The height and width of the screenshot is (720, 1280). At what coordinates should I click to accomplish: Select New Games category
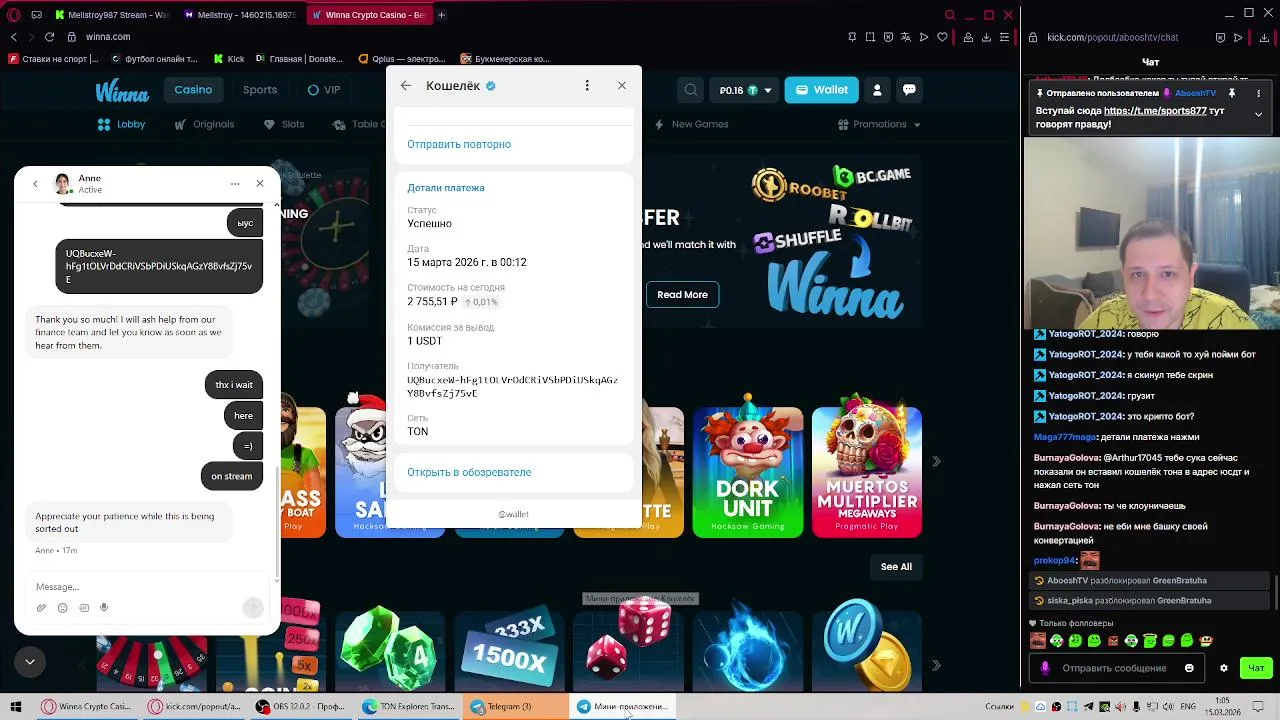[x=691, y=124]
